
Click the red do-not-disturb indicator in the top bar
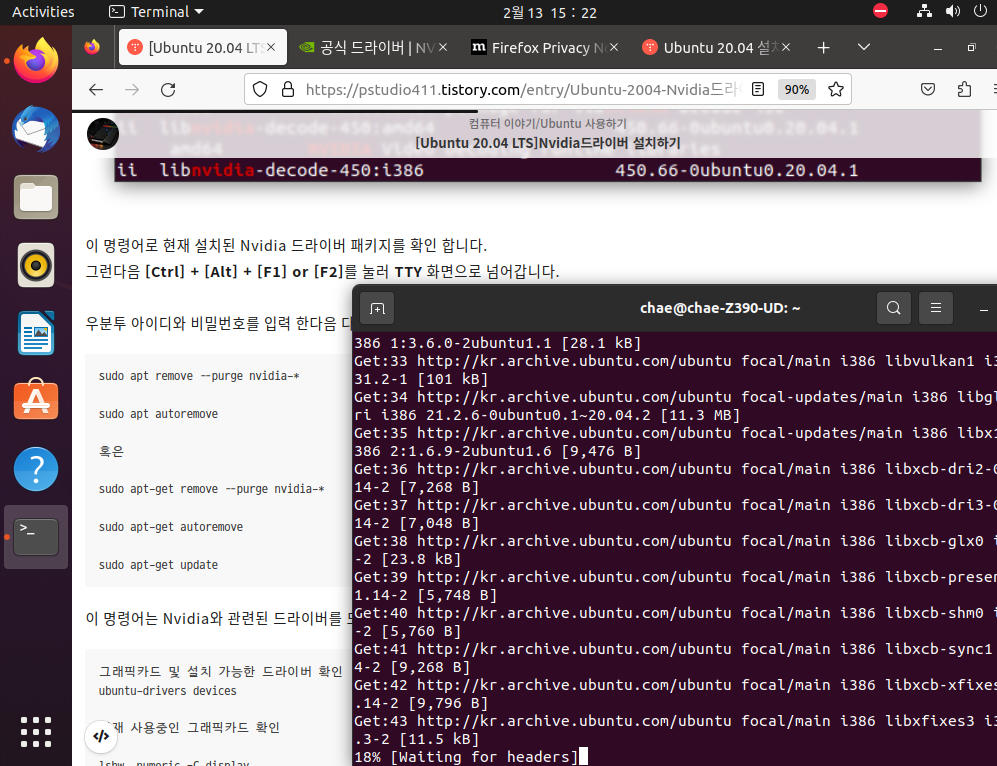coord(880,11)
